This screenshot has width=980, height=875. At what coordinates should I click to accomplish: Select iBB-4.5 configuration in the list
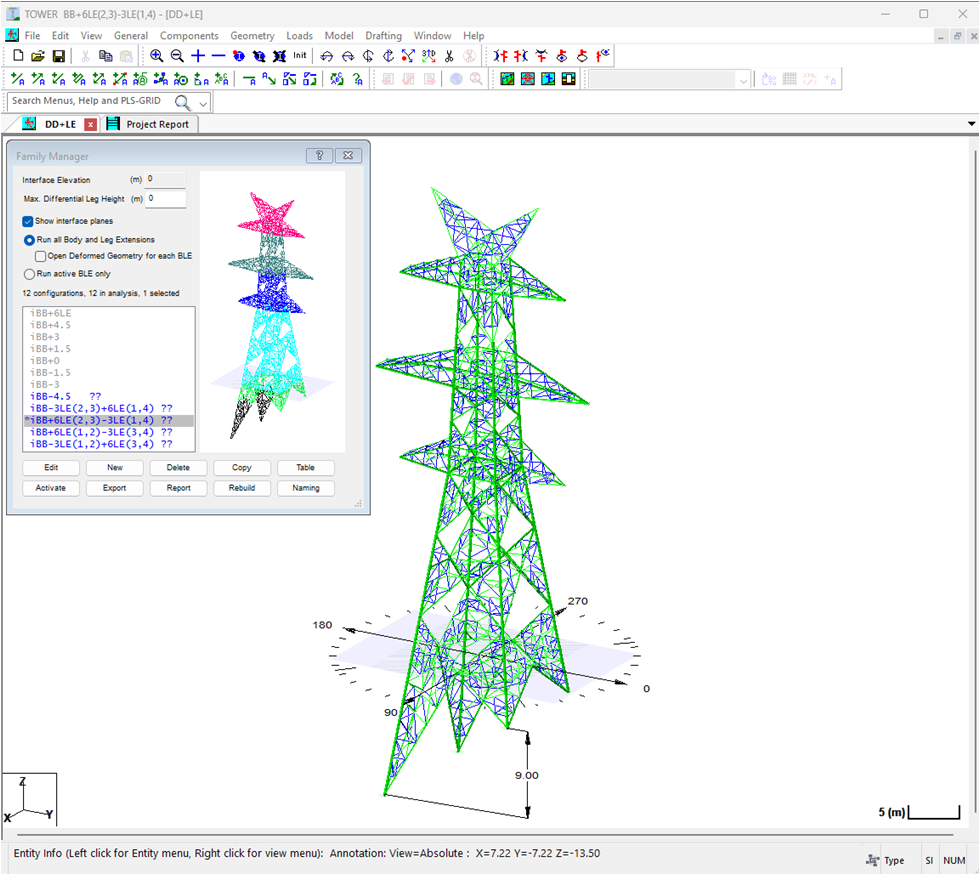(x=50, y=396)
